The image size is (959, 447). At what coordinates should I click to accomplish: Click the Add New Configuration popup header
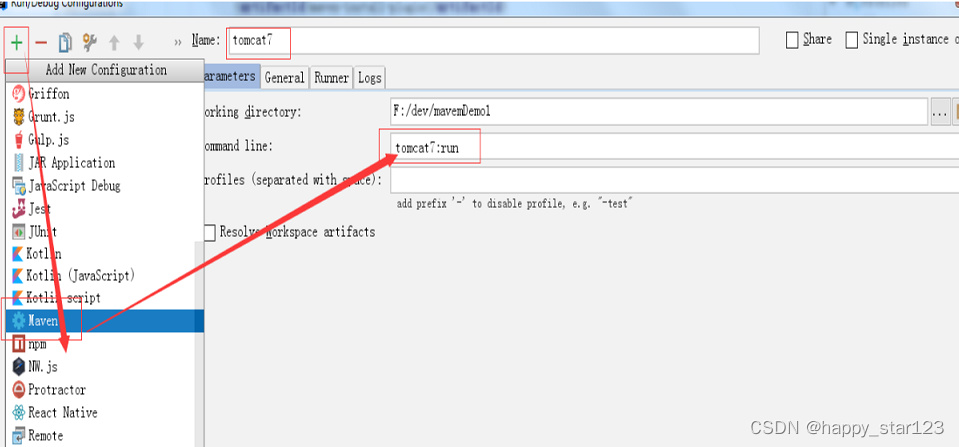coord(105,70)
